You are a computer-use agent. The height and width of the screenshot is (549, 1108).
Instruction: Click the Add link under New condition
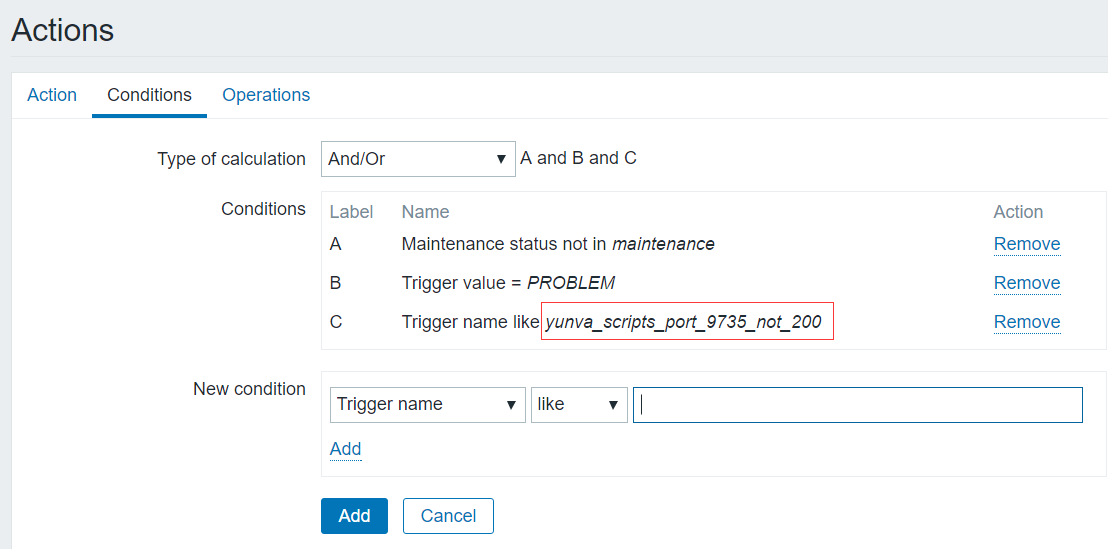345,449
